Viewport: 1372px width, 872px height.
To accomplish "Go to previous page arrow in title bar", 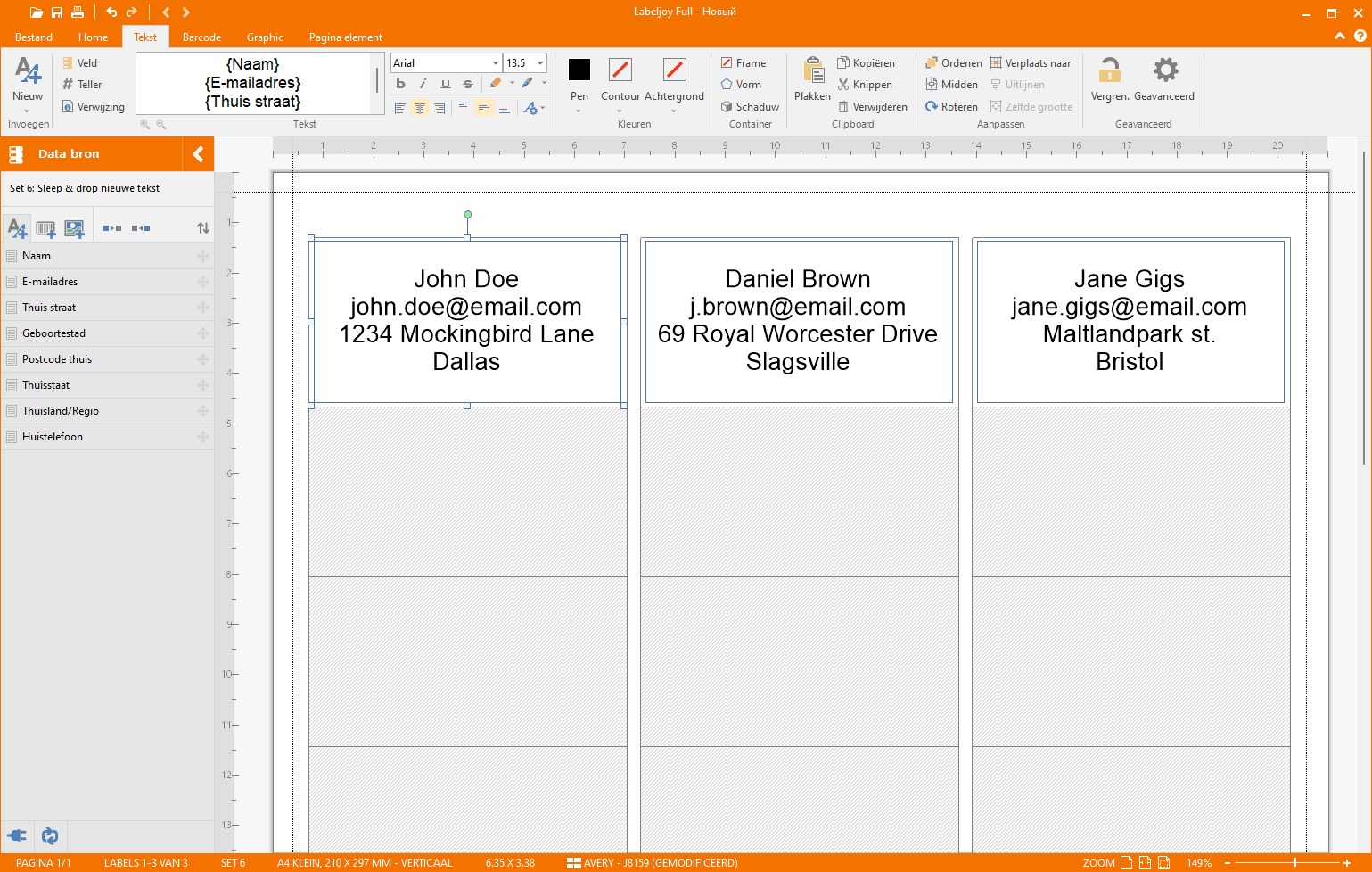I will [x=166, y=12].
